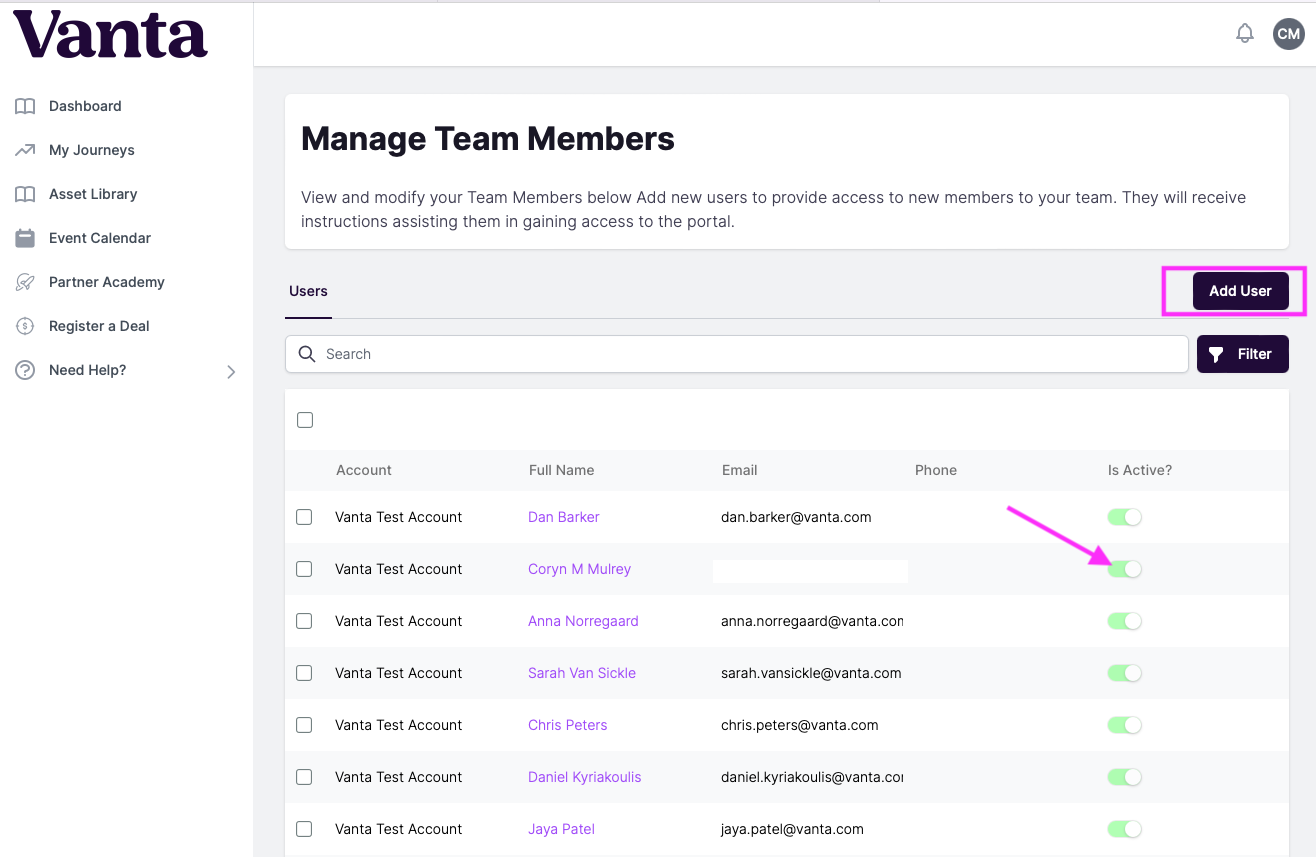Open the CM user avatar menu
This screenshot has width=1316, height=857.
click(1289, 33)
